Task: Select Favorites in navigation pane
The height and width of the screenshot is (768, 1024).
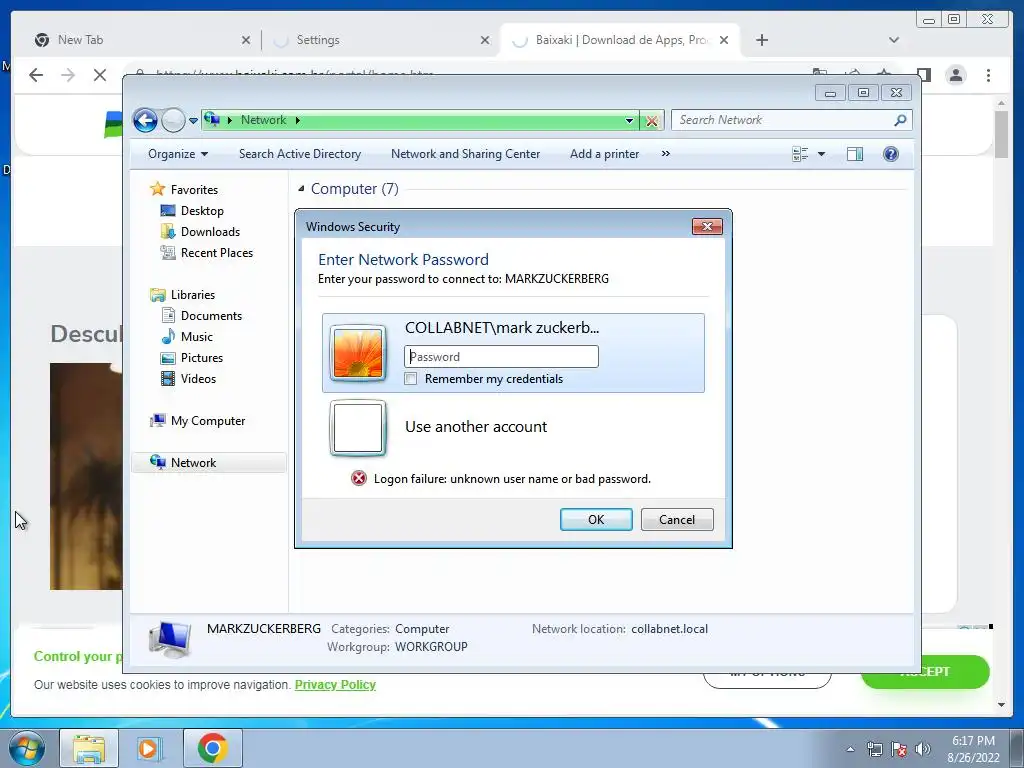Action: tap(194, 190)
